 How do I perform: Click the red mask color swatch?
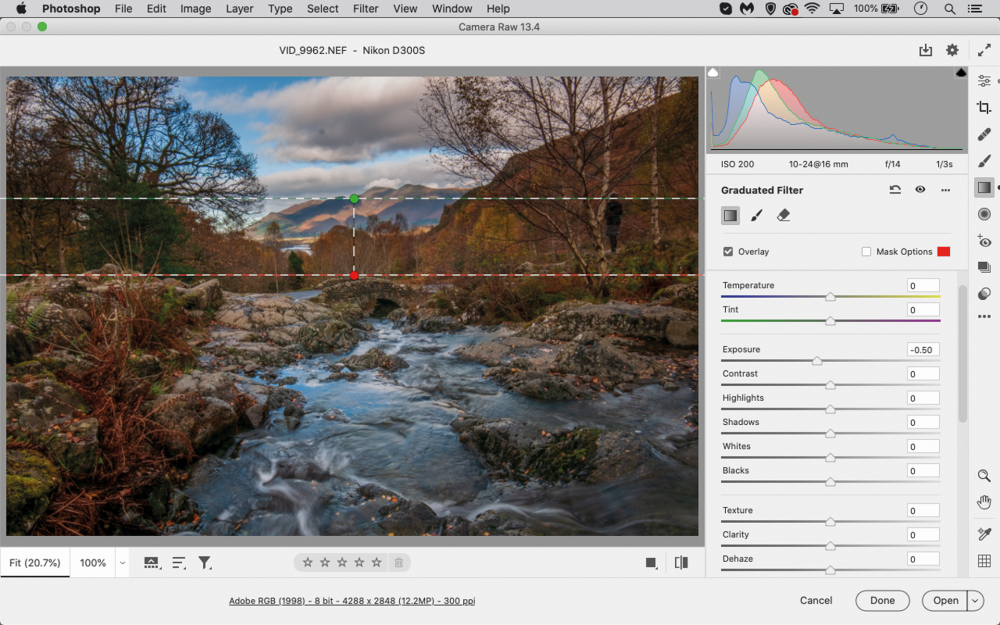[944, 251]
